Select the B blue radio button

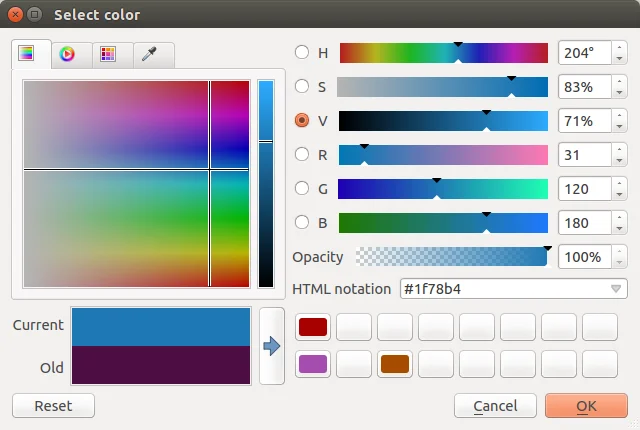302,222
